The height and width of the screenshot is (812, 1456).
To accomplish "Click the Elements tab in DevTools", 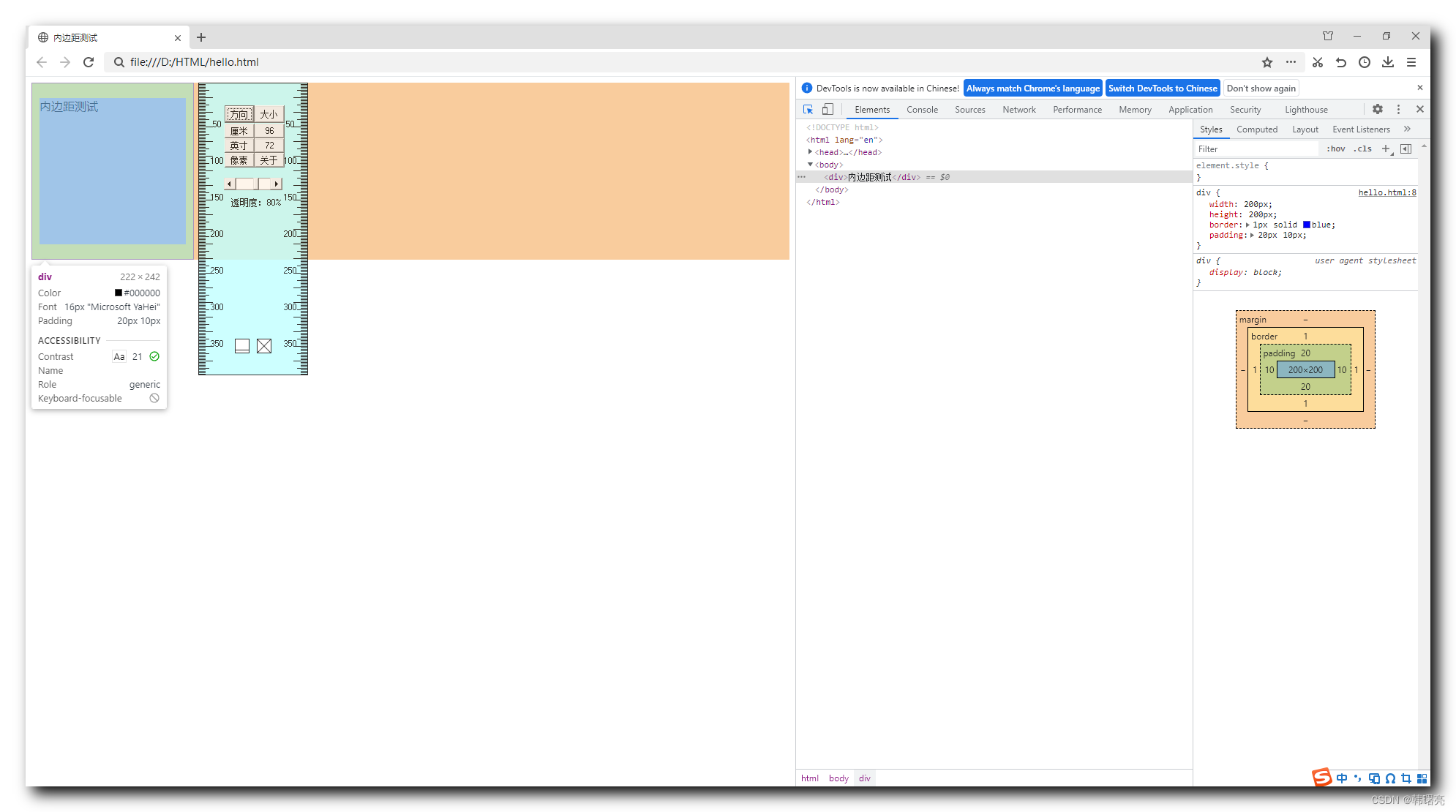I will 868,109.
